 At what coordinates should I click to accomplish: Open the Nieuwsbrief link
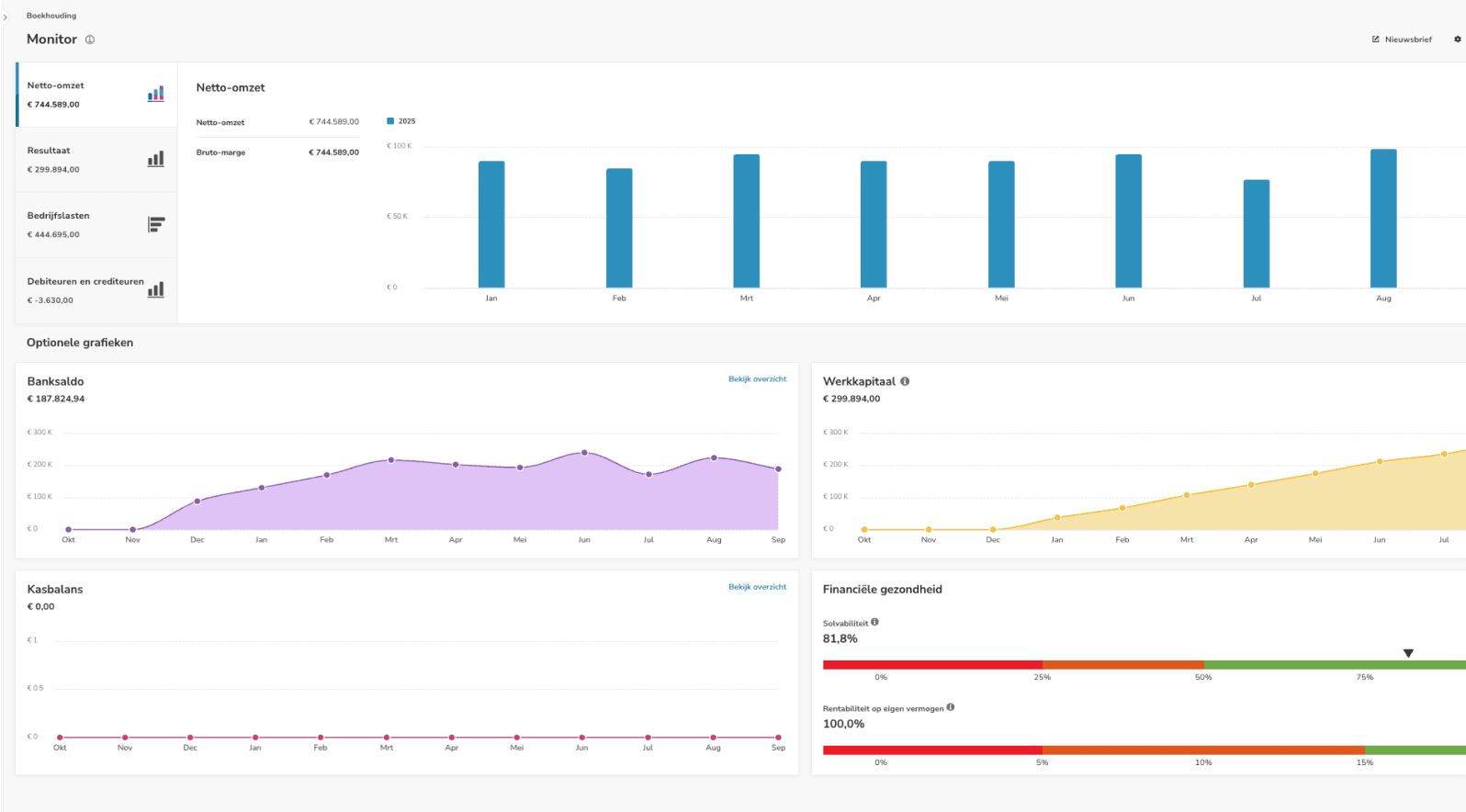[x=1402, y=39]
